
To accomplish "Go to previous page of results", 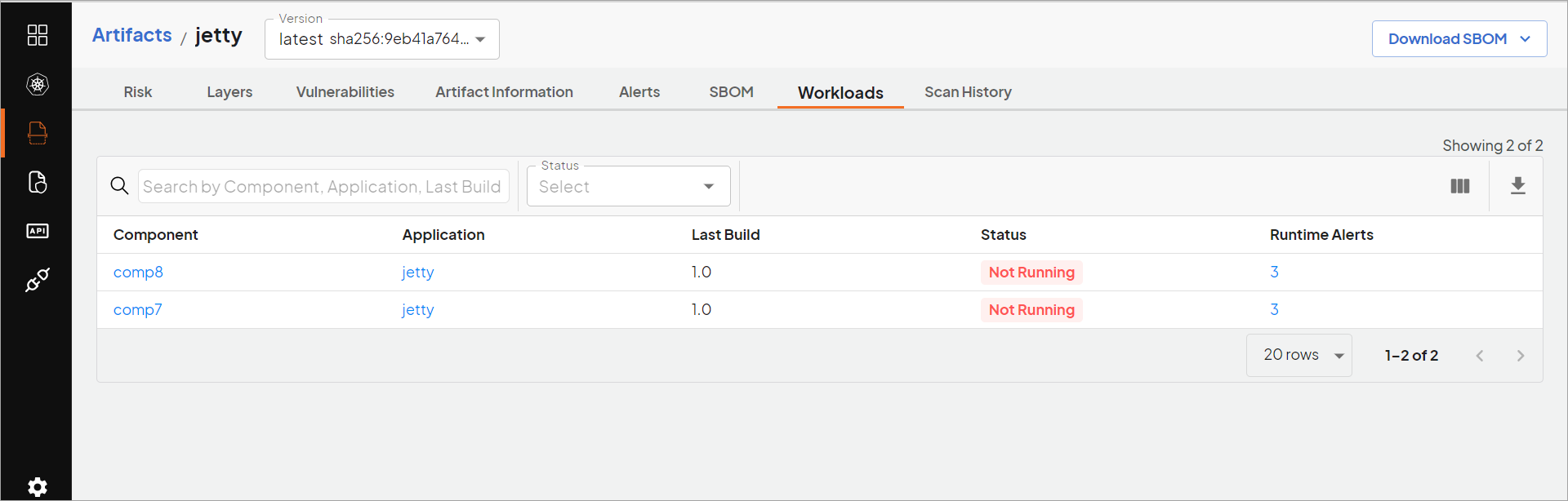I will 1480,356.
